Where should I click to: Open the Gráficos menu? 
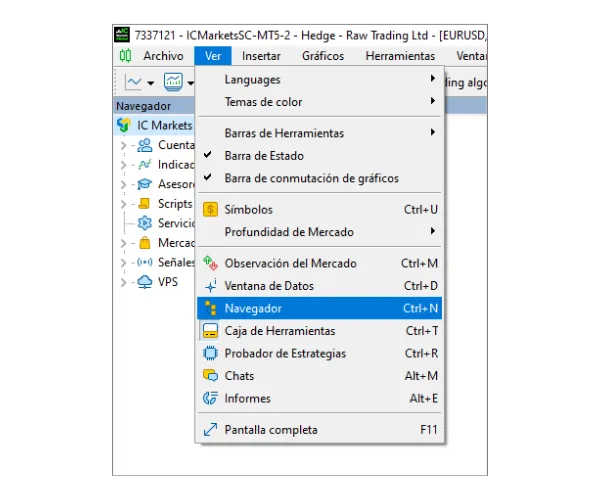point(323,56)
